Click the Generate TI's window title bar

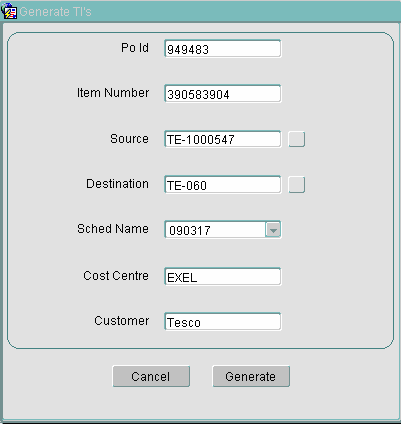tap(200, 12)
